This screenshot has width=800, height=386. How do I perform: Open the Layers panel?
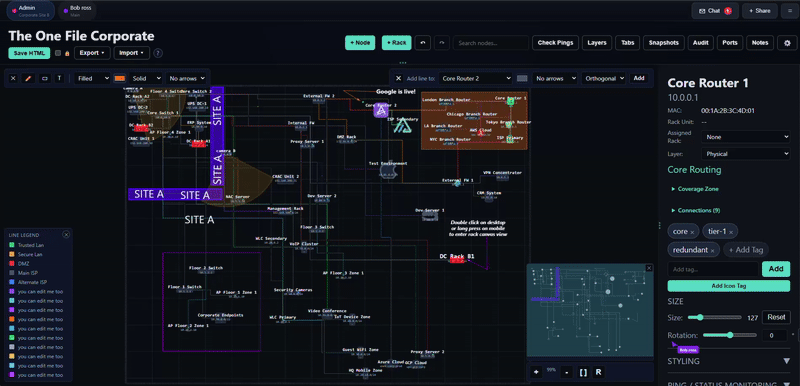pyautogui.click(x=596, y=43)
